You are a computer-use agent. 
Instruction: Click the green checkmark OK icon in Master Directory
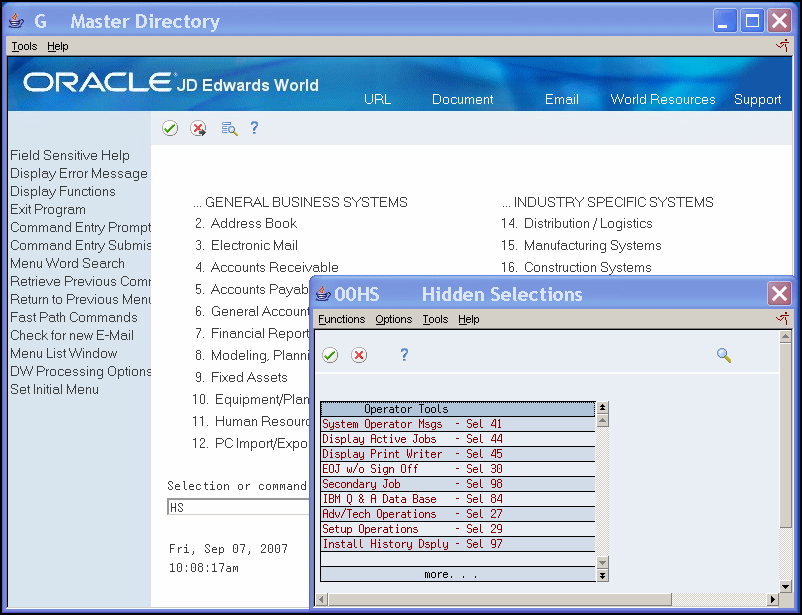click(170, 128)
